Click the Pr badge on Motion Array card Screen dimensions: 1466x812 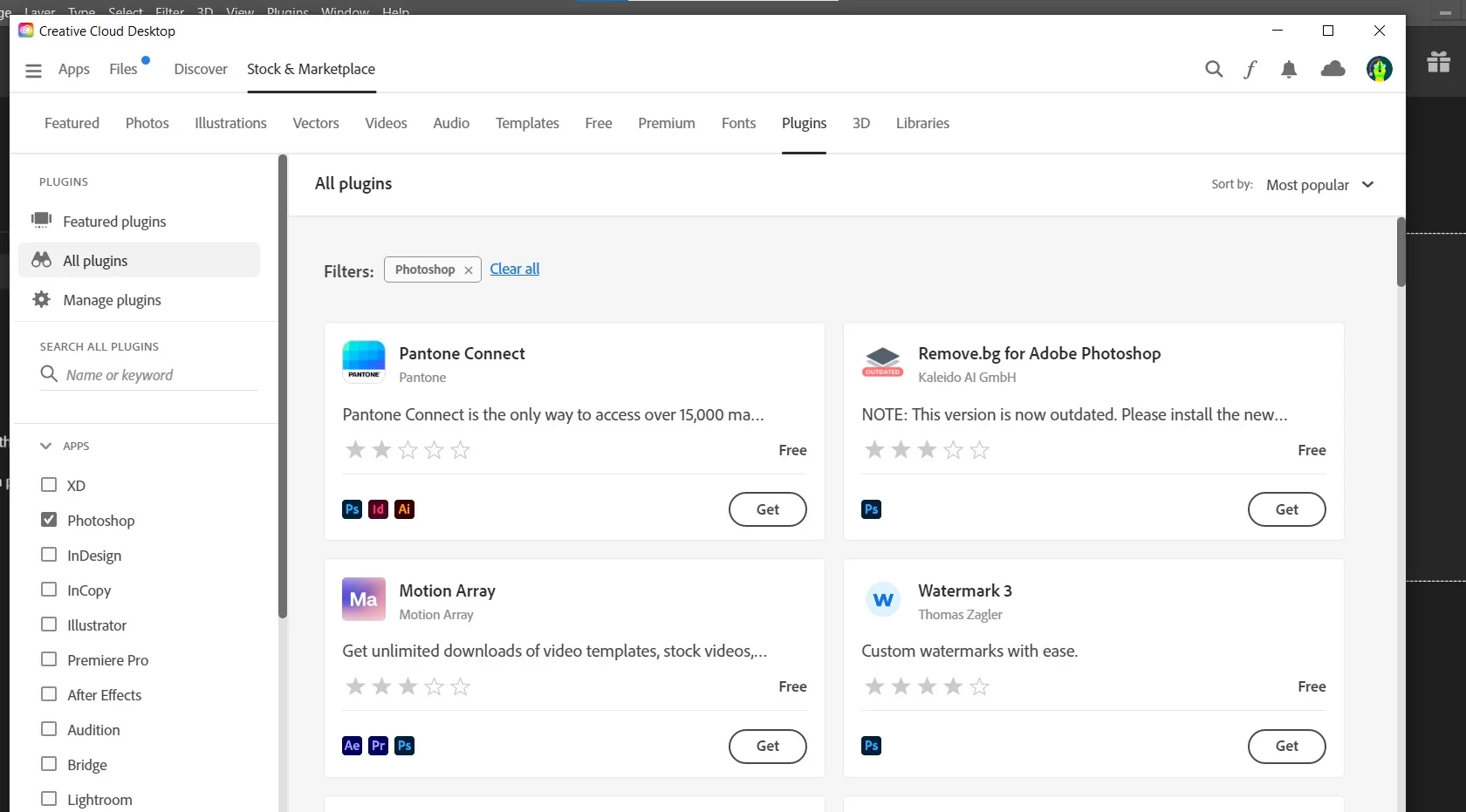pos(378,746)
